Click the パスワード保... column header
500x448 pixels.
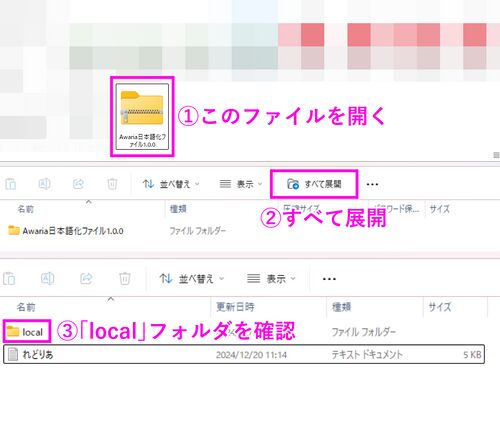[x=397, y=209]
